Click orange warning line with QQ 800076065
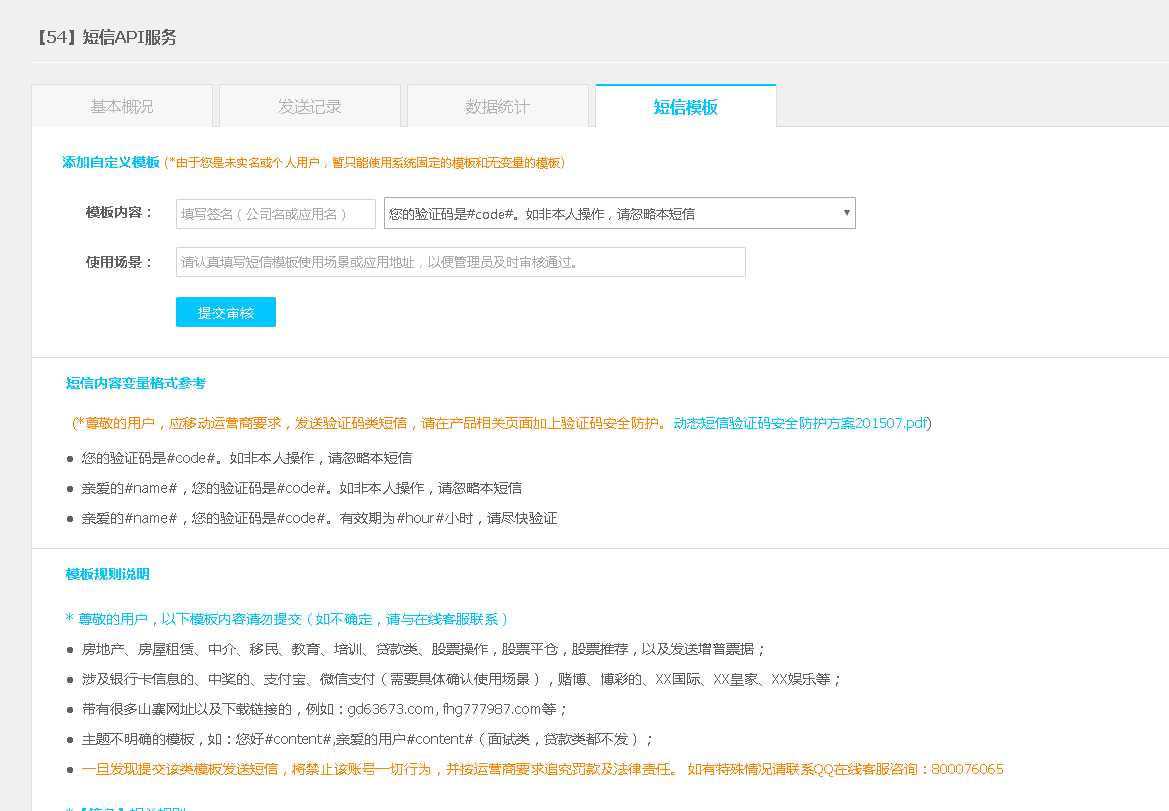1169x811 pixels. (x=543, y=769)
